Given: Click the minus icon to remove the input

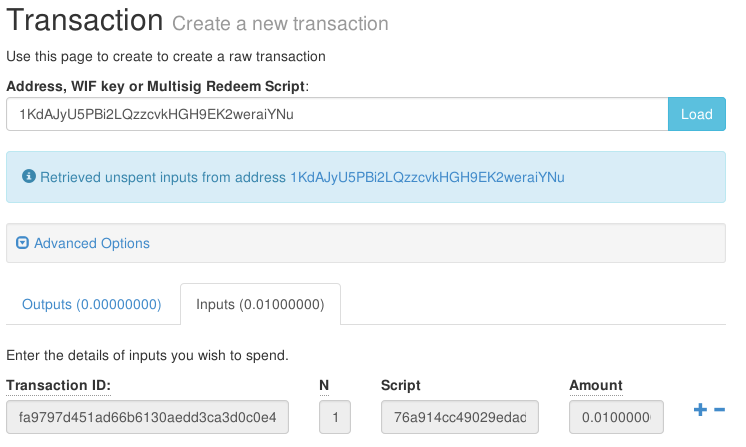Looking at the screenshot, I should point(719,410).
